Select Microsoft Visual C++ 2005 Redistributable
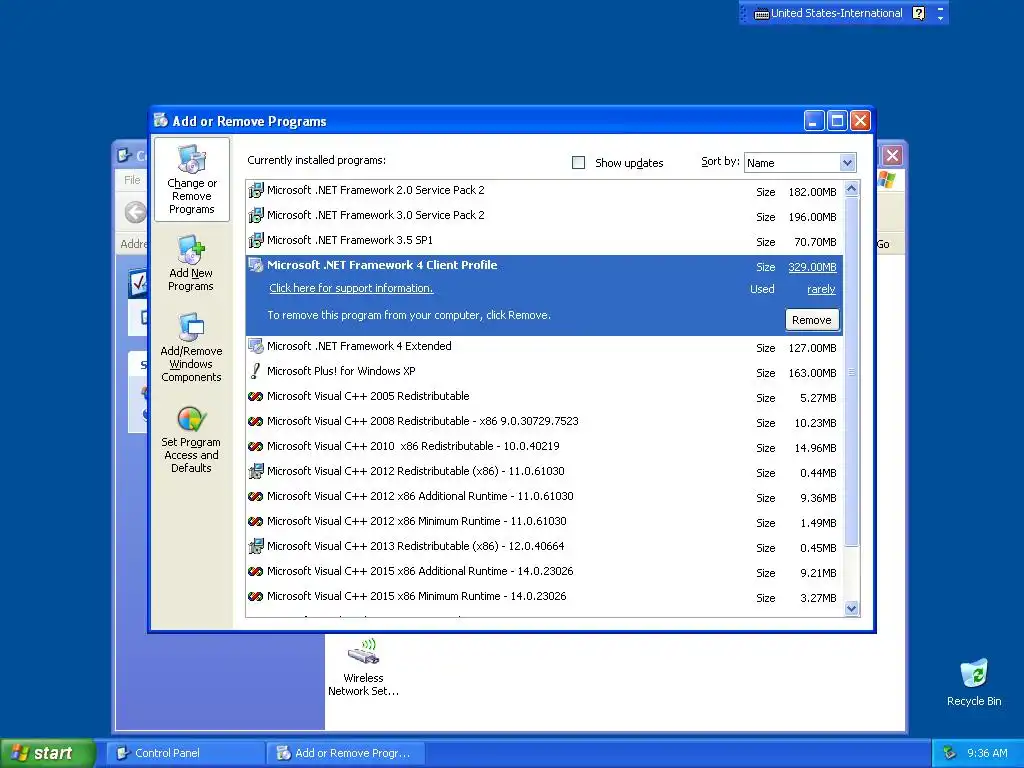The height and width of the screenshot is (768, 1024). pyautogui.click(x=545, y=397)
